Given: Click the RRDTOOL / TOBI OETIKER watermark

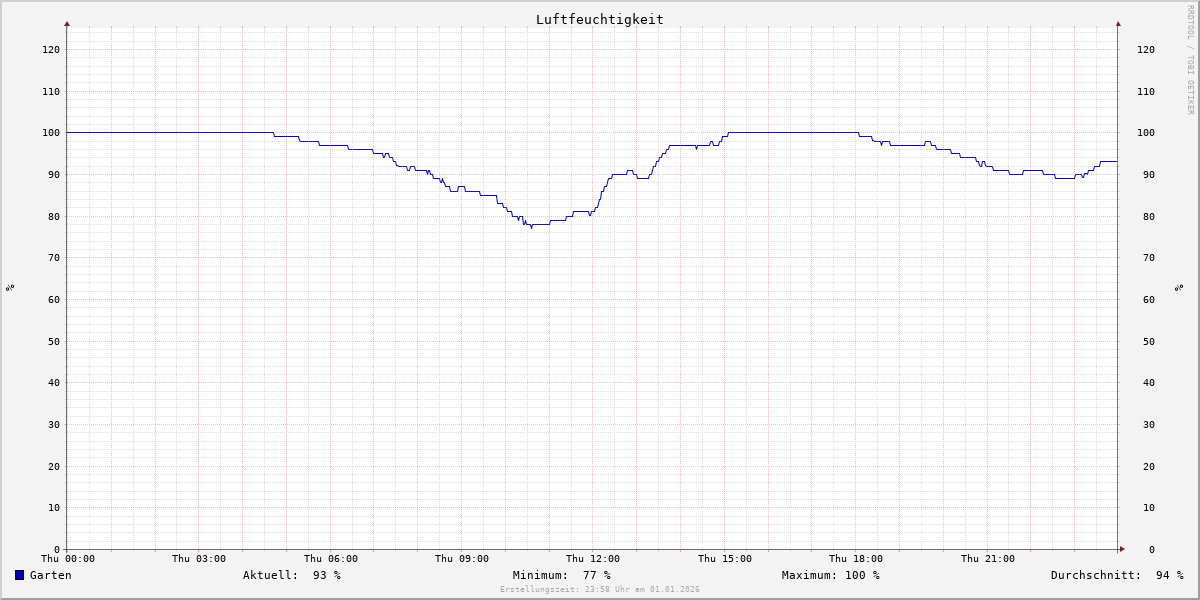Looking at the screenshot, I should click(1190, 60).
